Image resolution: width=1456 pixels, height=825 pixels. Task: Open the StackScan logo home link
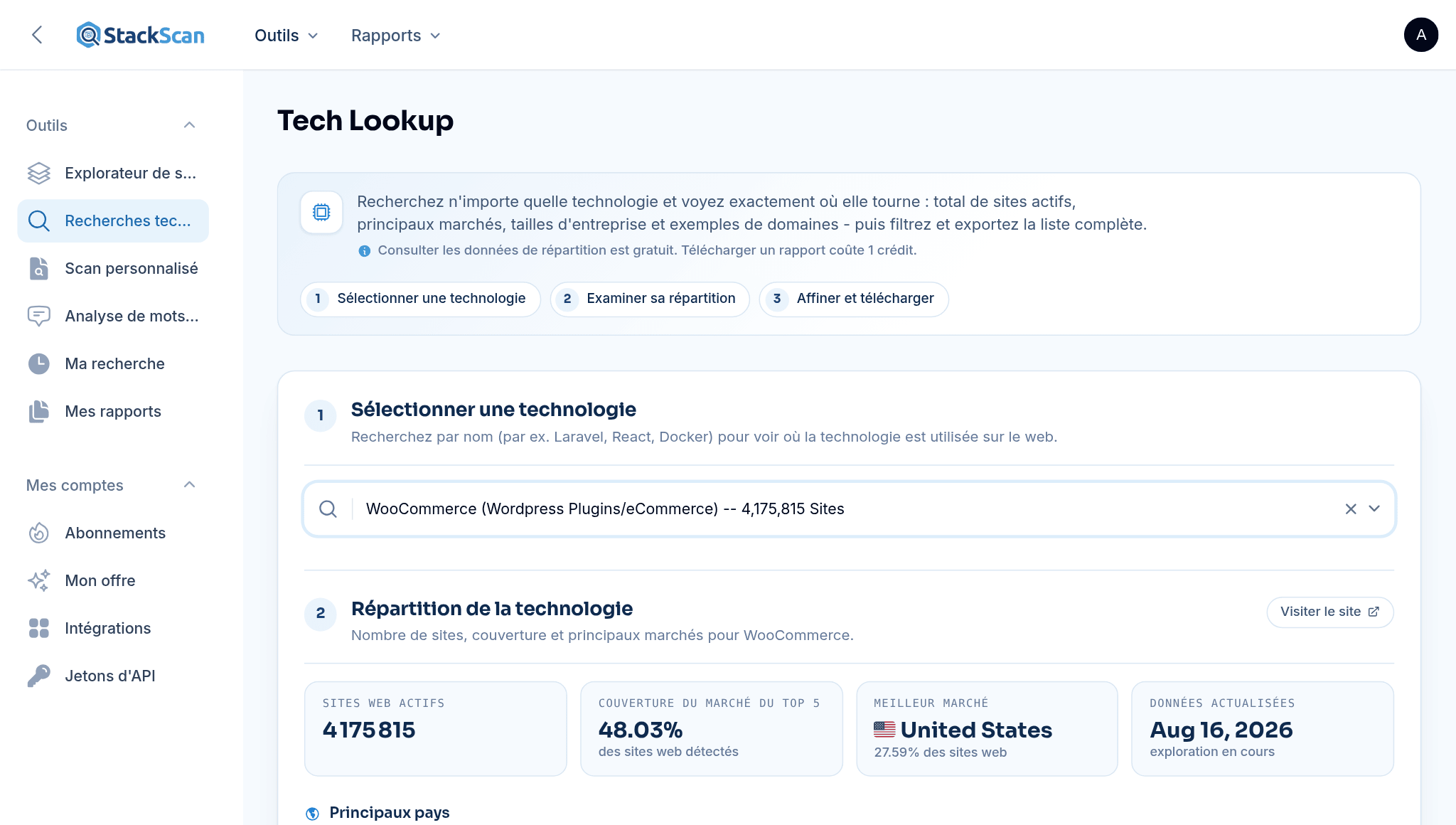coord(140,35)
